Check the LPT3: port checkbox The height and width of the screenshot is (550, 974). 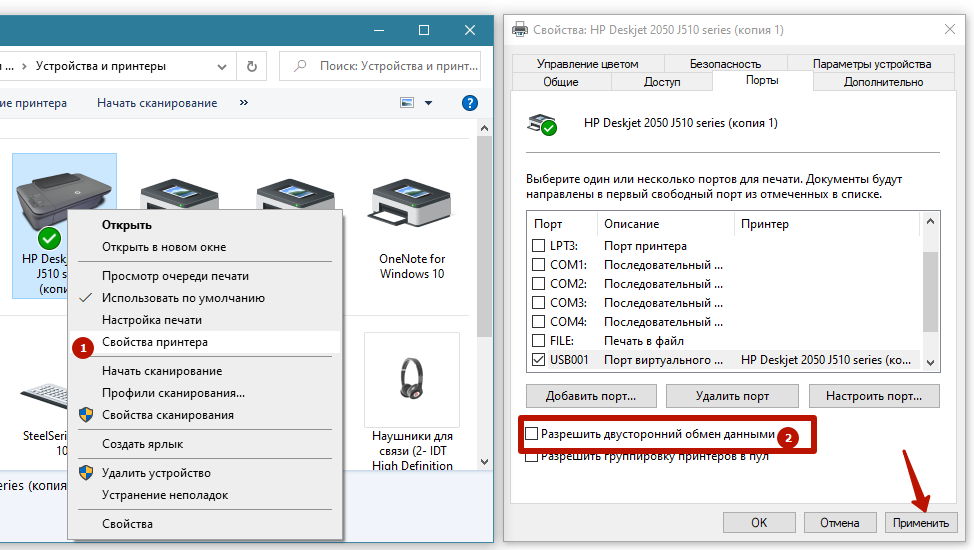pos(539,245)
